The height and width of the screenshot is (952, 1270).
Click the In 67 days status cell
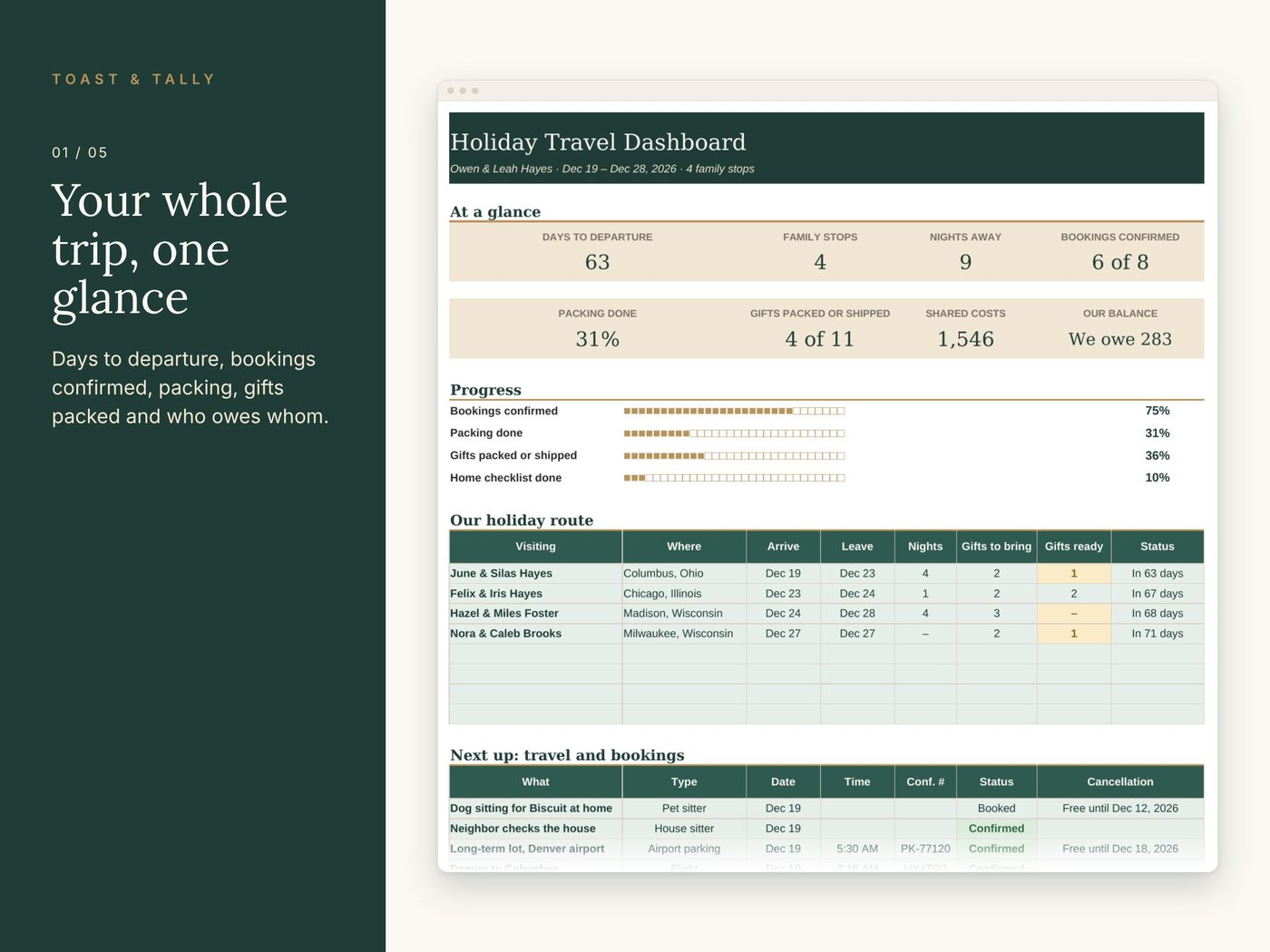pos(1158,594)
